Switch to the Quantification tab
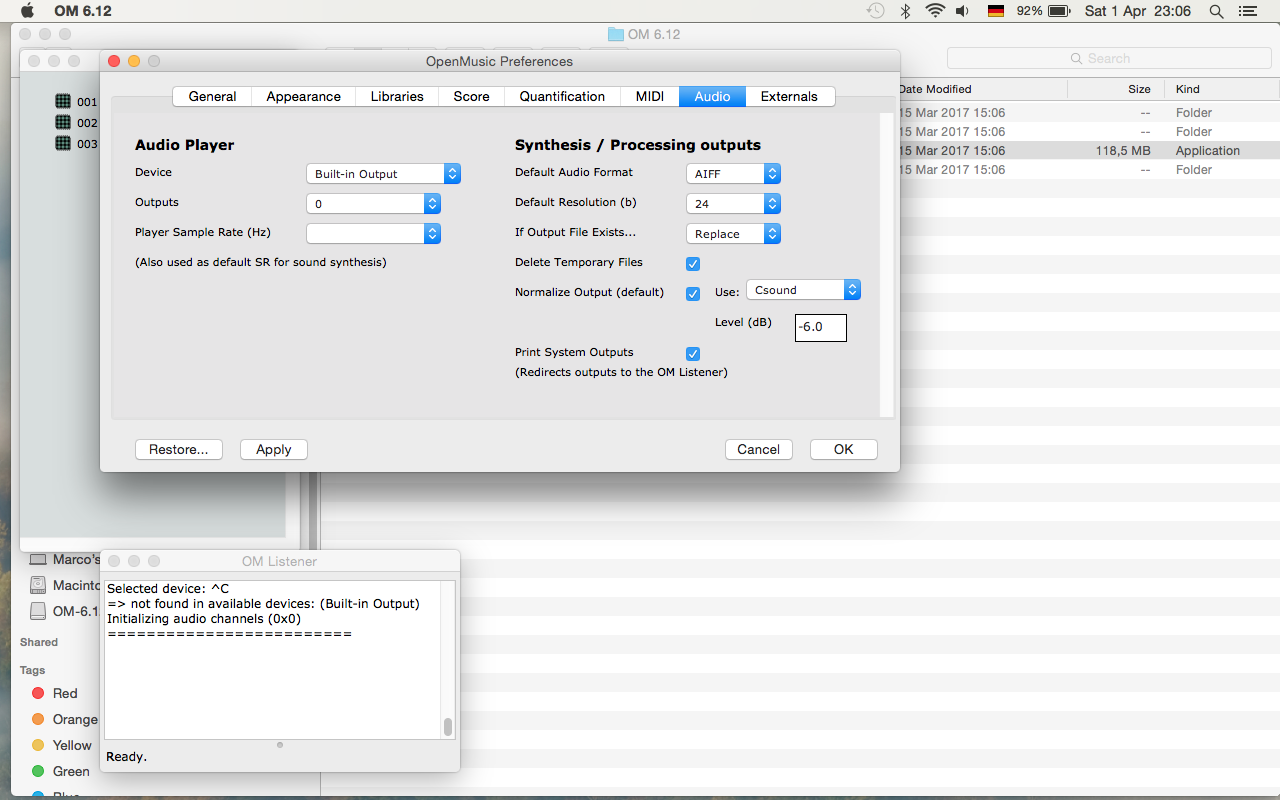The height and width of the screenshot is (800, 1280). 562,96
